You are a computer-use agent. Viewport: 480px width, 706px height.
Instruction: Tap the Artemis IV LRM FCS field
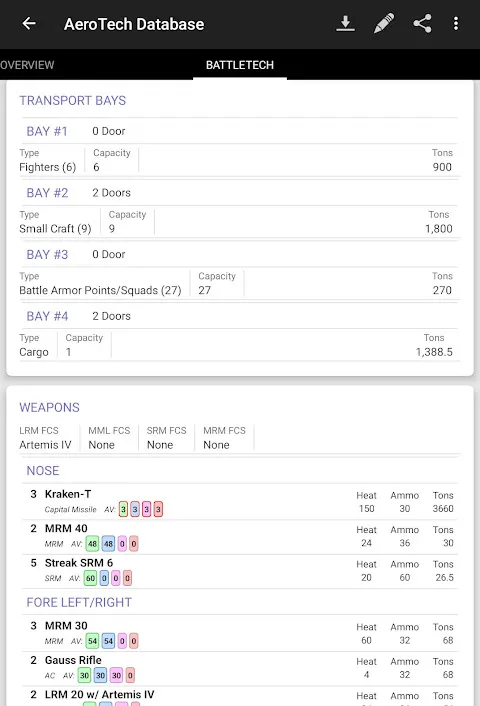click(x=45, y=438)
